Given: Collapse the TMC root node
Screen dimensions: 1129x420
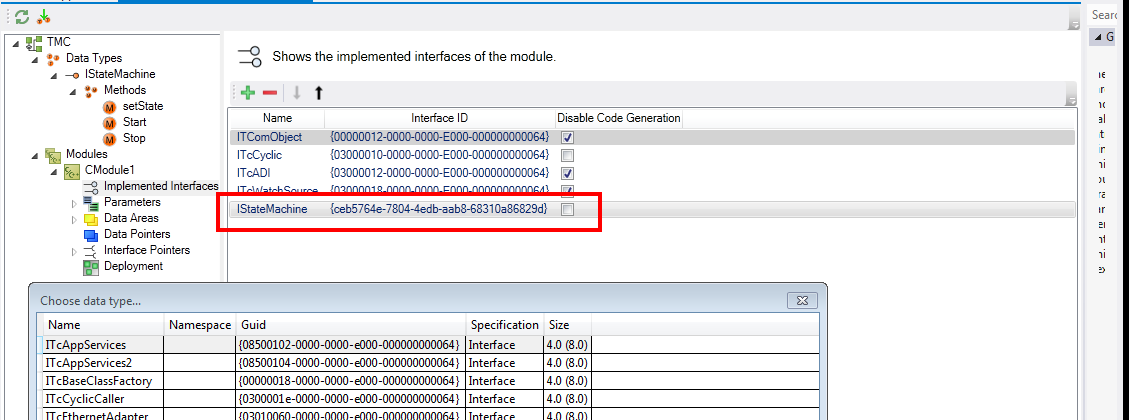Looking at the screenshot, I should pos(17,43).
